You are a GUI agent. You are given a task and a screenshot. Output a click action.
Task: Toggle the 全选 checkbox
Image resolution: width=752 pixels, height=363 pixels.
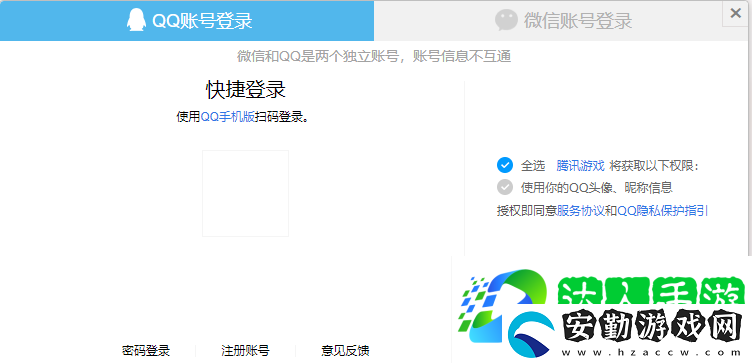coord(505,165)
